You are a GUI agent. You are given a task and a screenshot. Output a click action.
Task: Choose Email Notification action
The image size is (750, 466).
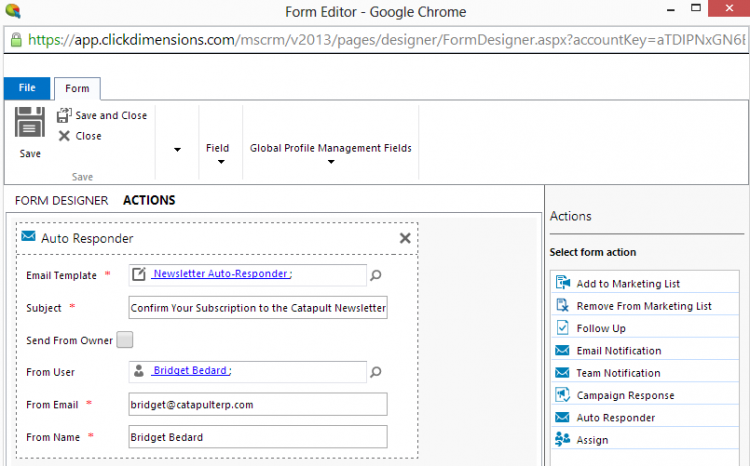(x=645, y=351)
